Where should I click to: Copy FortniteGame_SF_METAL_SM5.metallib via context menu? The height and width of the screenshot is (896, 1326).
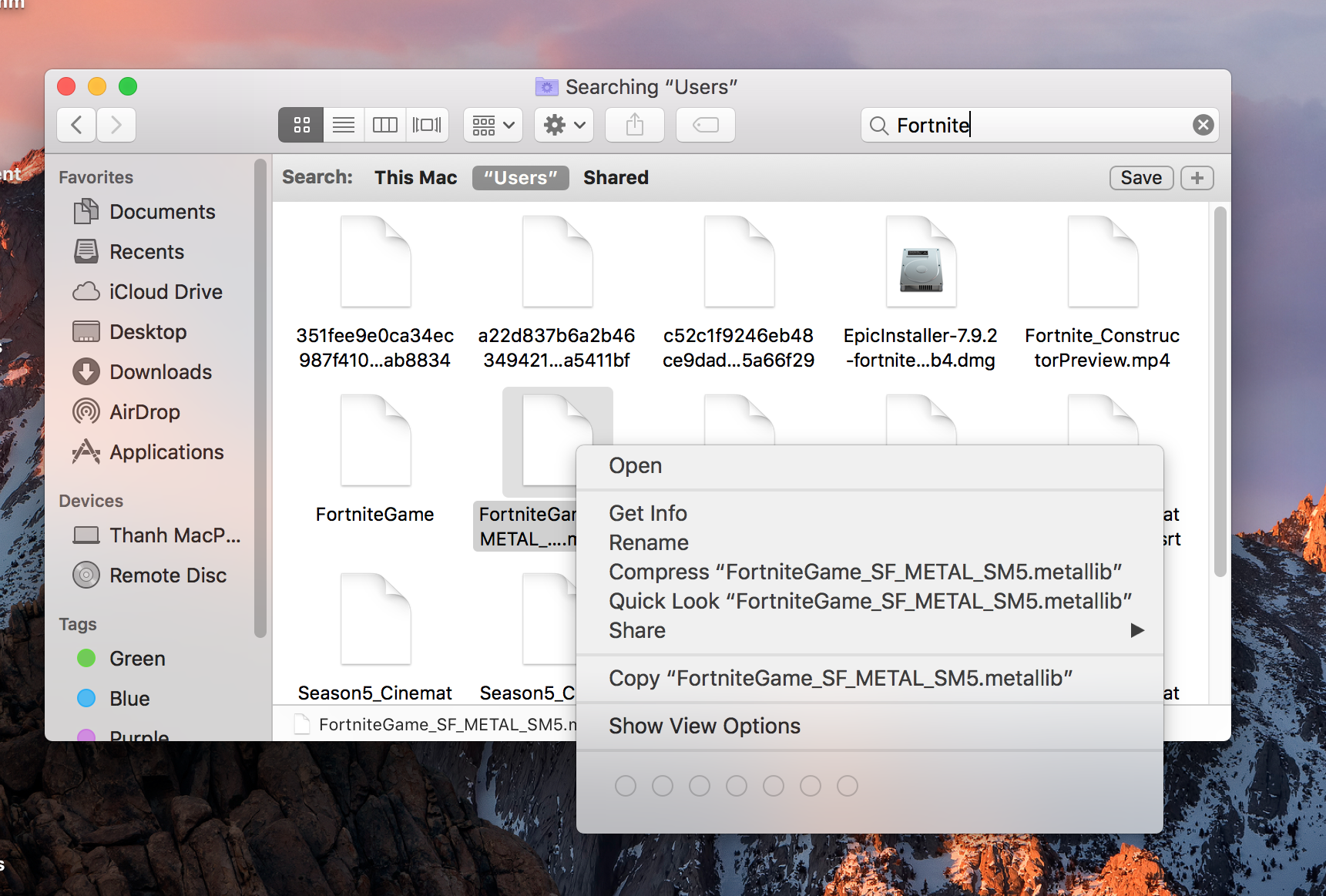870,679
